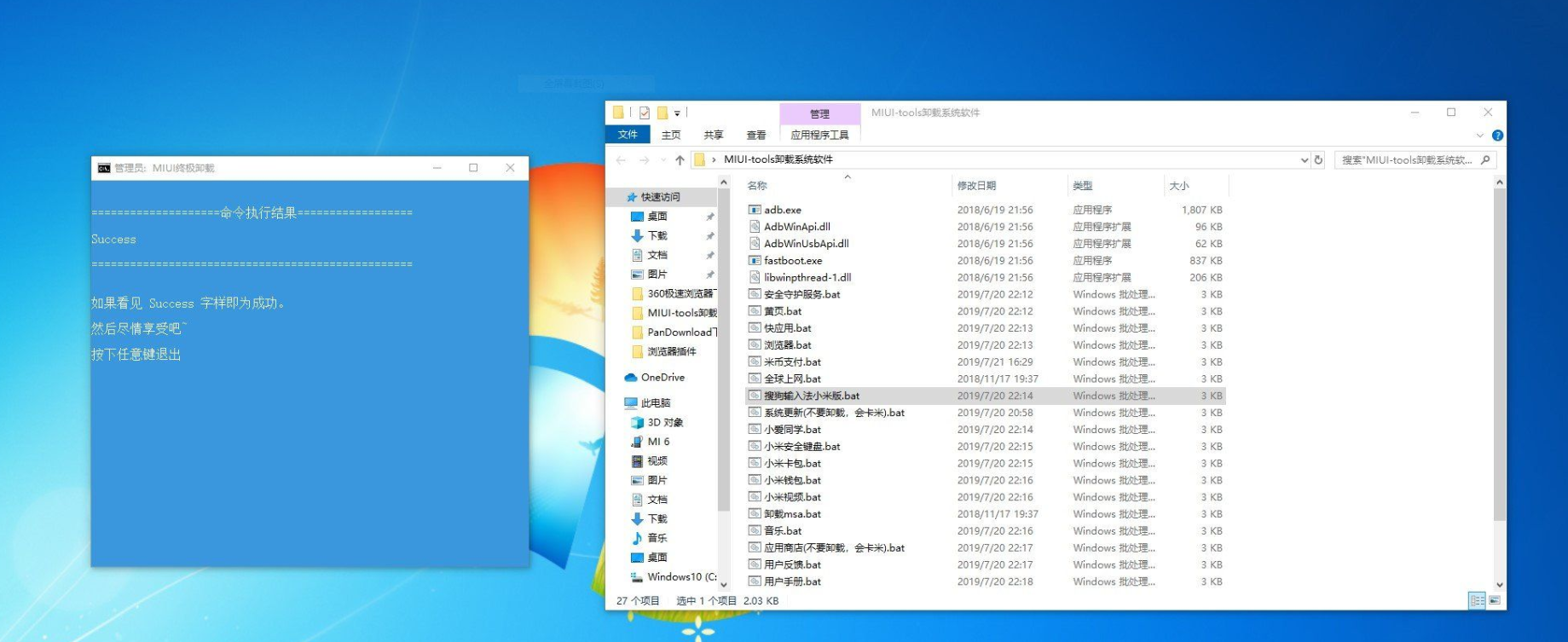Click the AdbWinApi.dll file icon
Screen dimensions: 1568x642
click(755, 227)
